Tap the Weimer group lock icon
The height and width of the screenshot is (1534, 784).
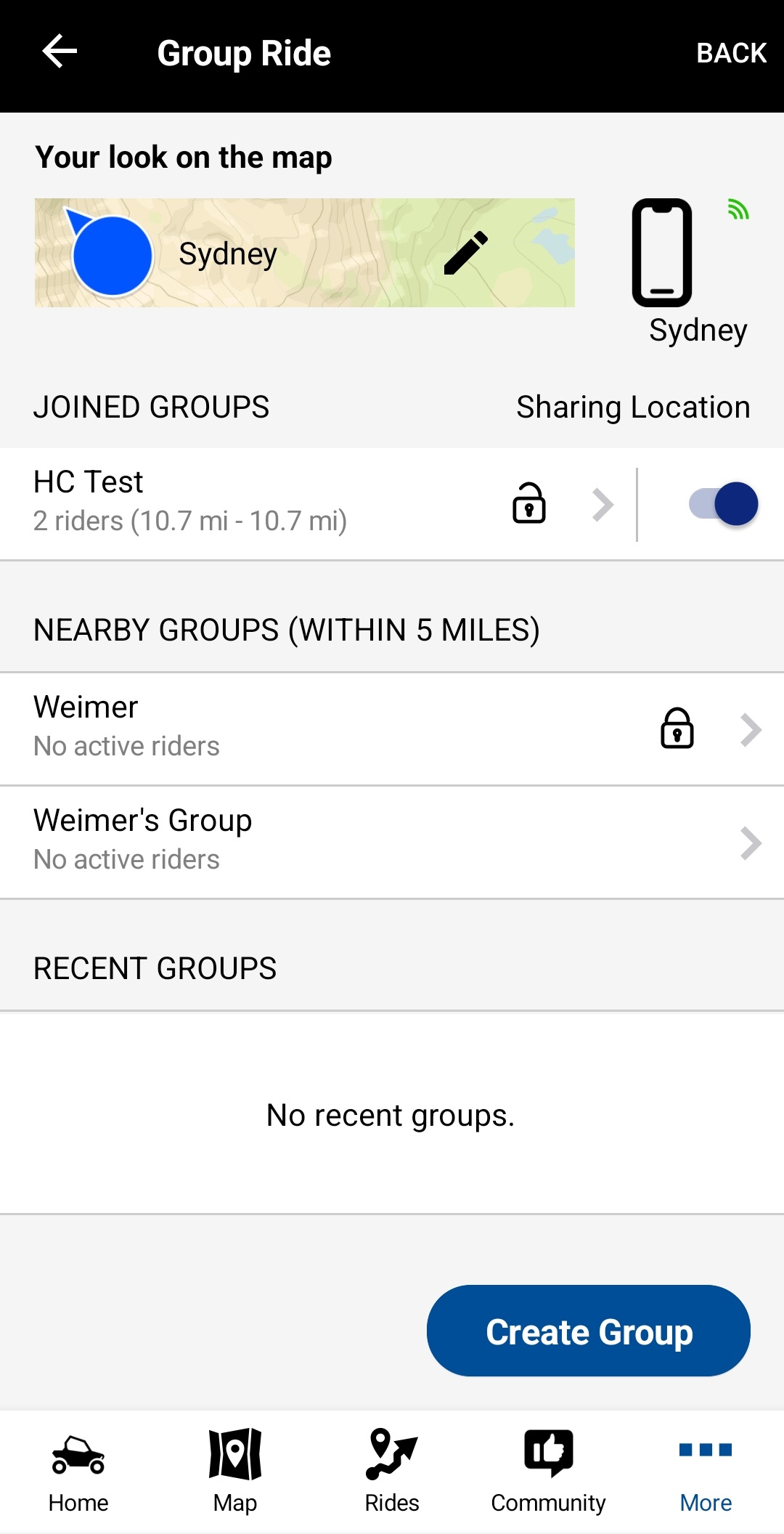[x=677, y=729]
